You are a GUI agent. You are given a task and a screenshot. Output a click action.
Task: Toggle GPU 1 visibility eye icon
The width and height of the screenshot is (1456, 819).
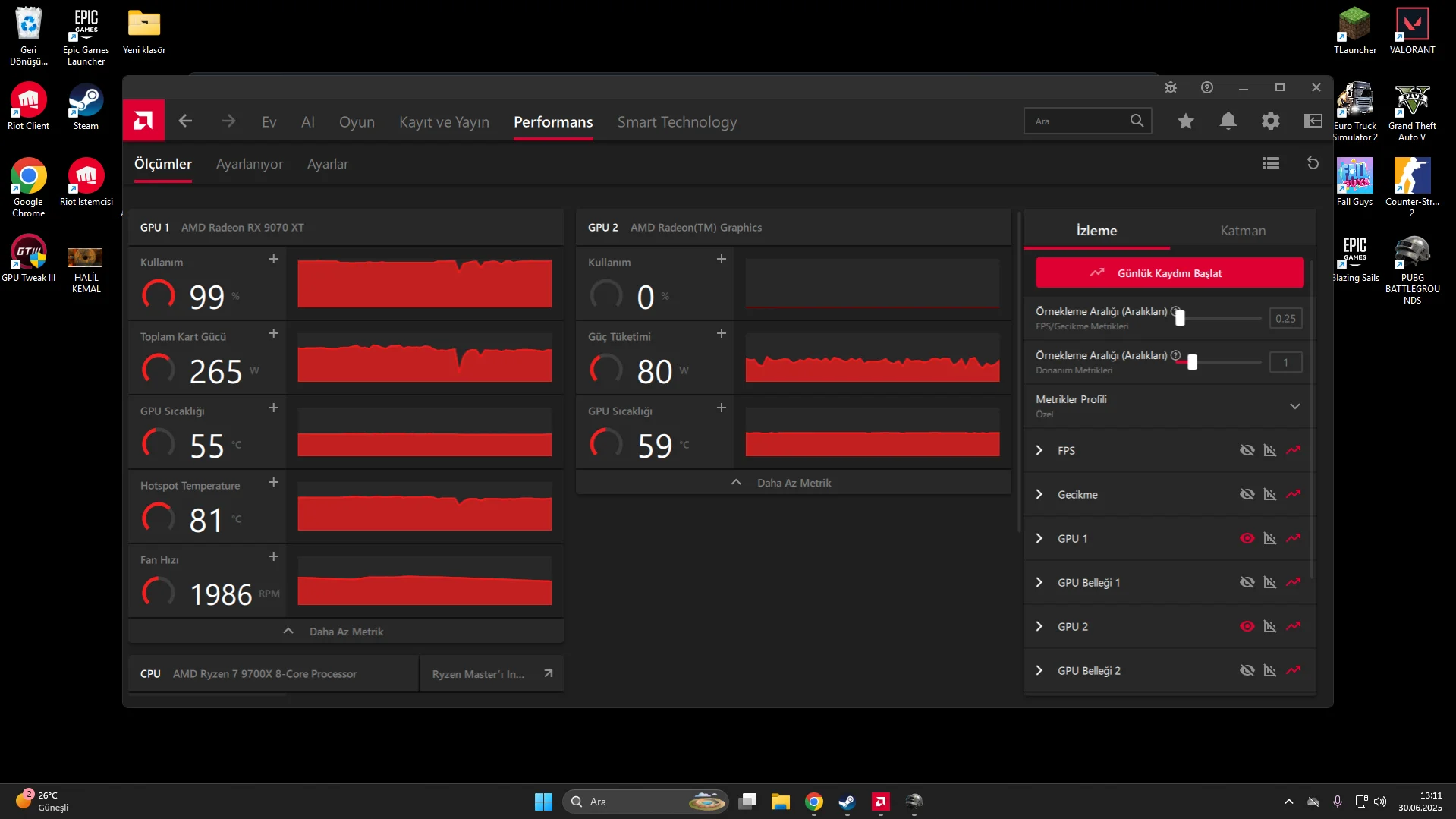click(x=1247, y=538)
